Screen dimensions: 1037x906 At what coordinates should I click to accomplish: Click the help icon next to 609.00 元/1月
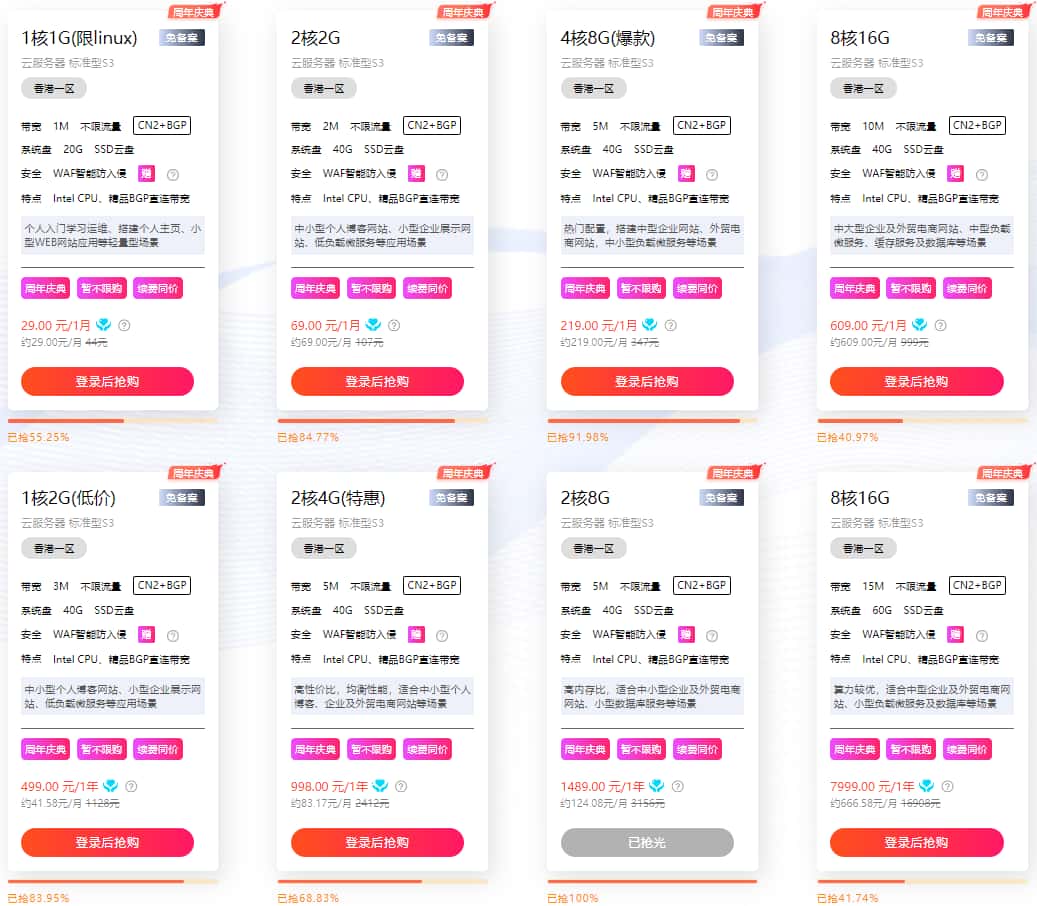pyautogui.click(x=940, y=325)
